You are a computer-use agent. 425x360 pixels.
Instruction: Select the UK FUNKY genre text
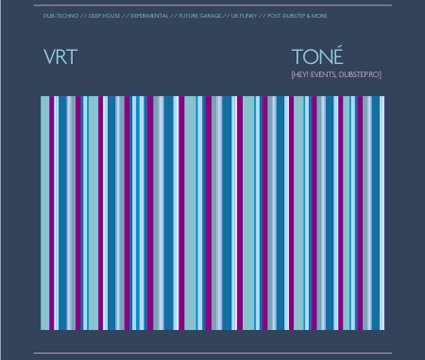[244, 16]
